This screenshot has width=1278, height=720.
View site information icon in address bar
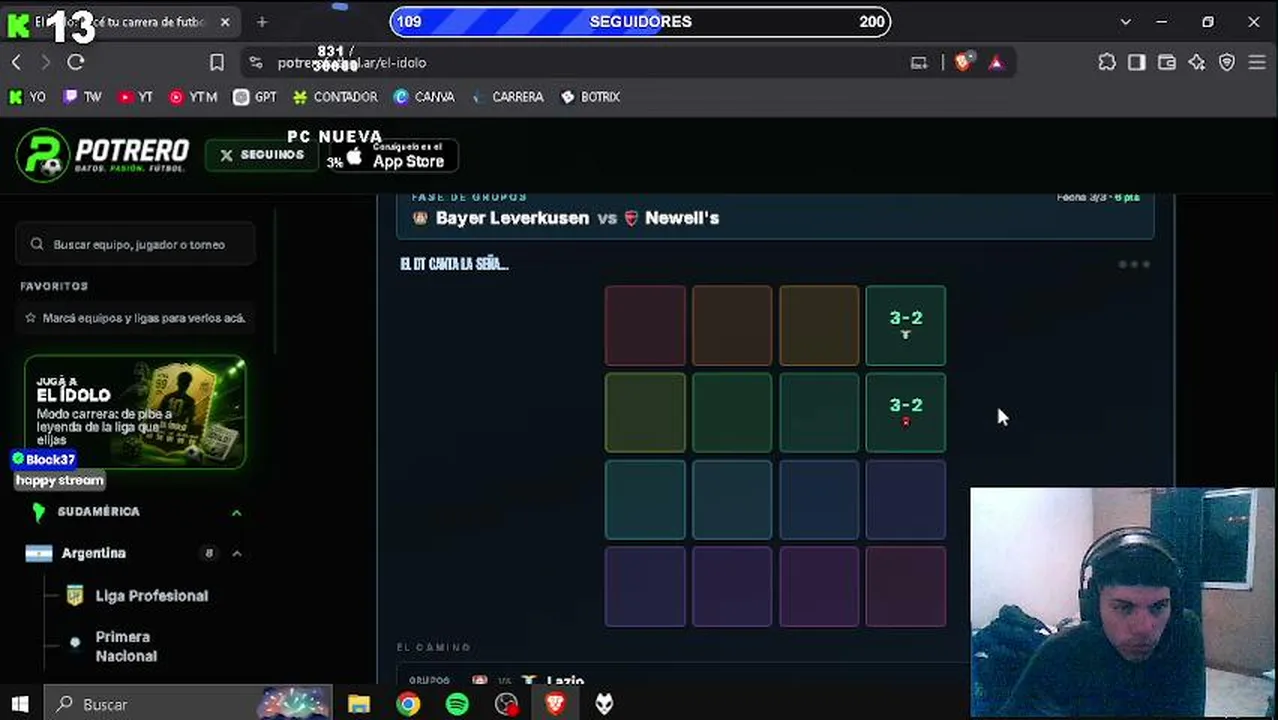tap(256, 62)
